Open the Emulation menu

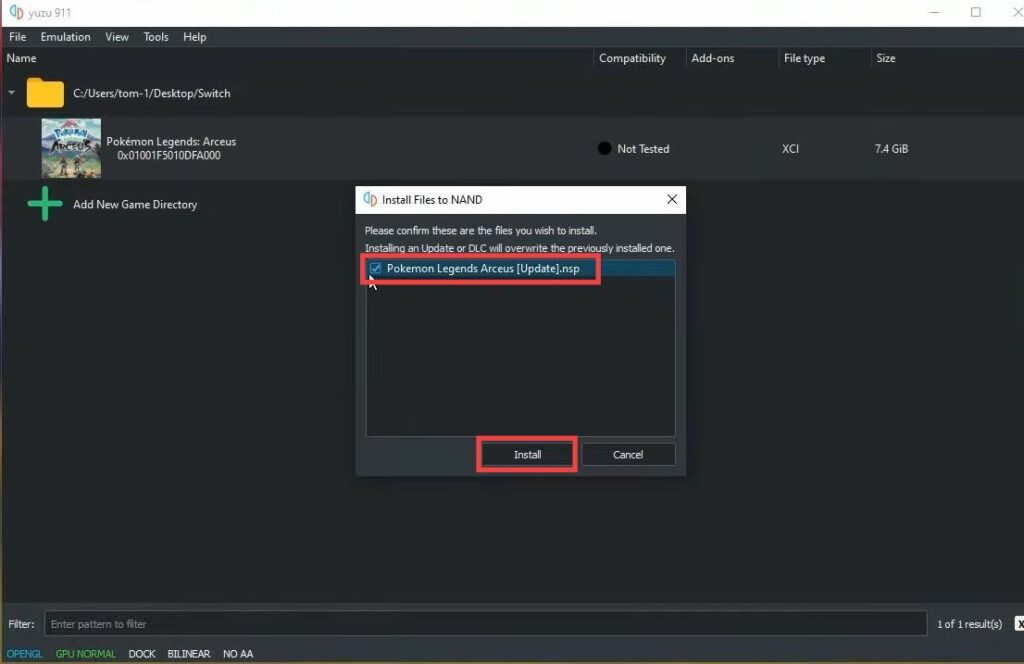point(65,37)
